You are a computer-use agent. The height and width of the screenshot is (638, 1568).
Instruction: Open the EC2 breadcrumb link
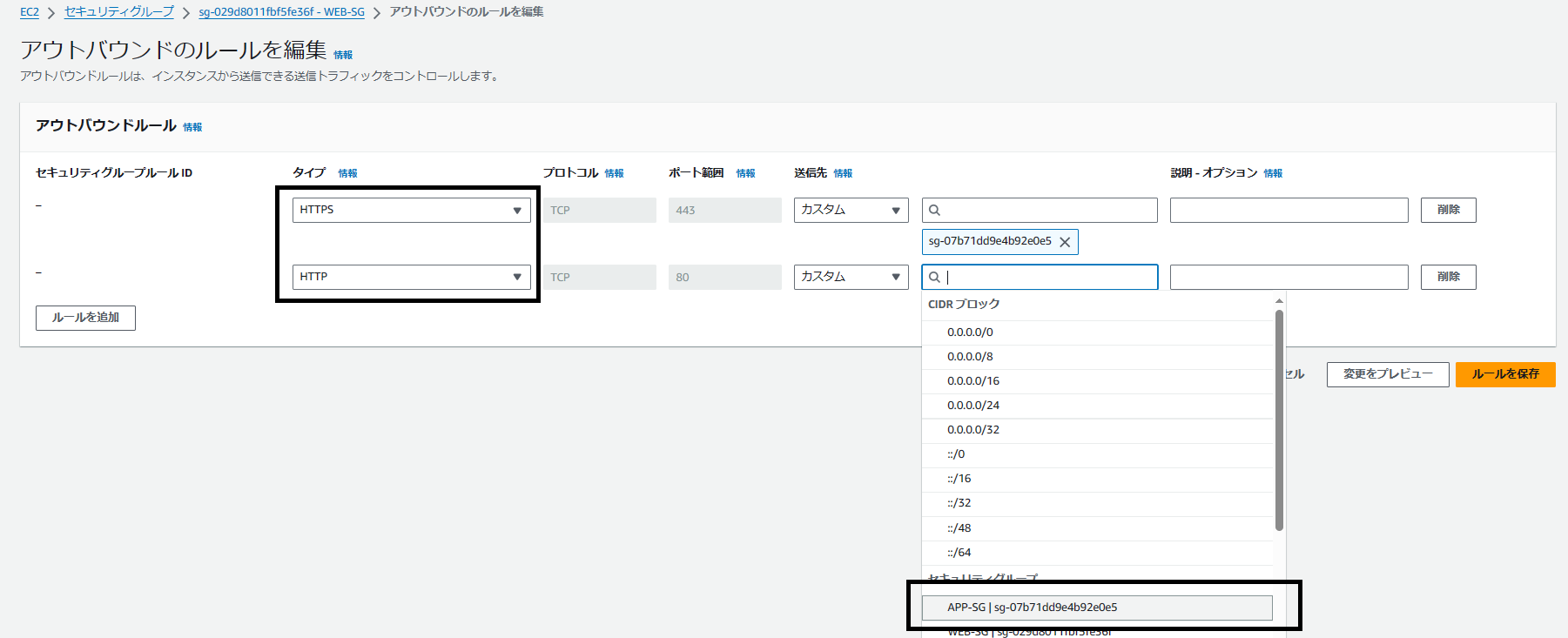(x=30, y=12)
